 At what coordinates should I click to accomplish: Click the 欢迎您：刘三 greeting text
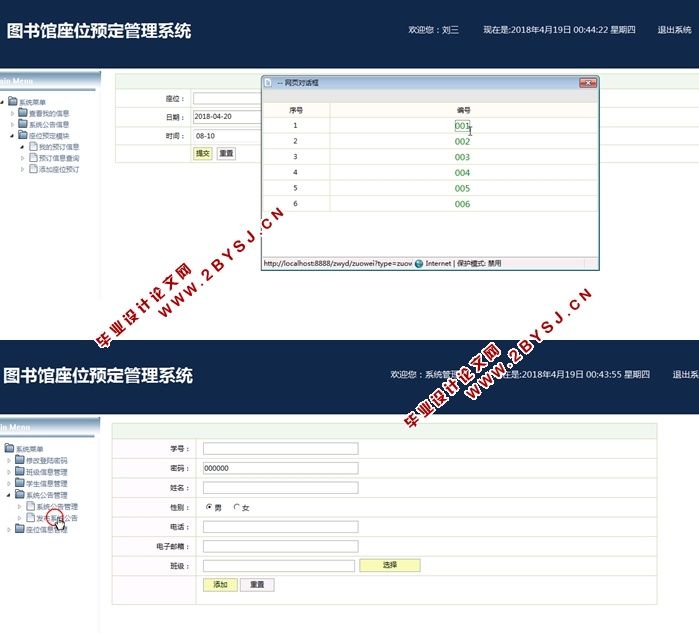tap(433, 30)
